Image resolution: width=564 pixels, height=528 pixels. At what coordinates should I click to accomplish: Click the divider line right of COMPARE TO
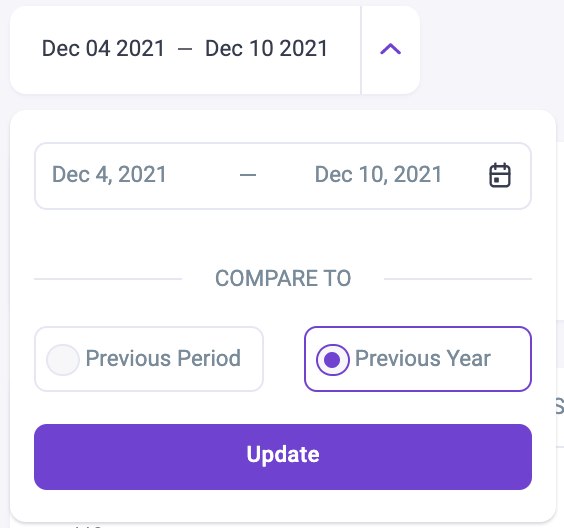(458, 279)
